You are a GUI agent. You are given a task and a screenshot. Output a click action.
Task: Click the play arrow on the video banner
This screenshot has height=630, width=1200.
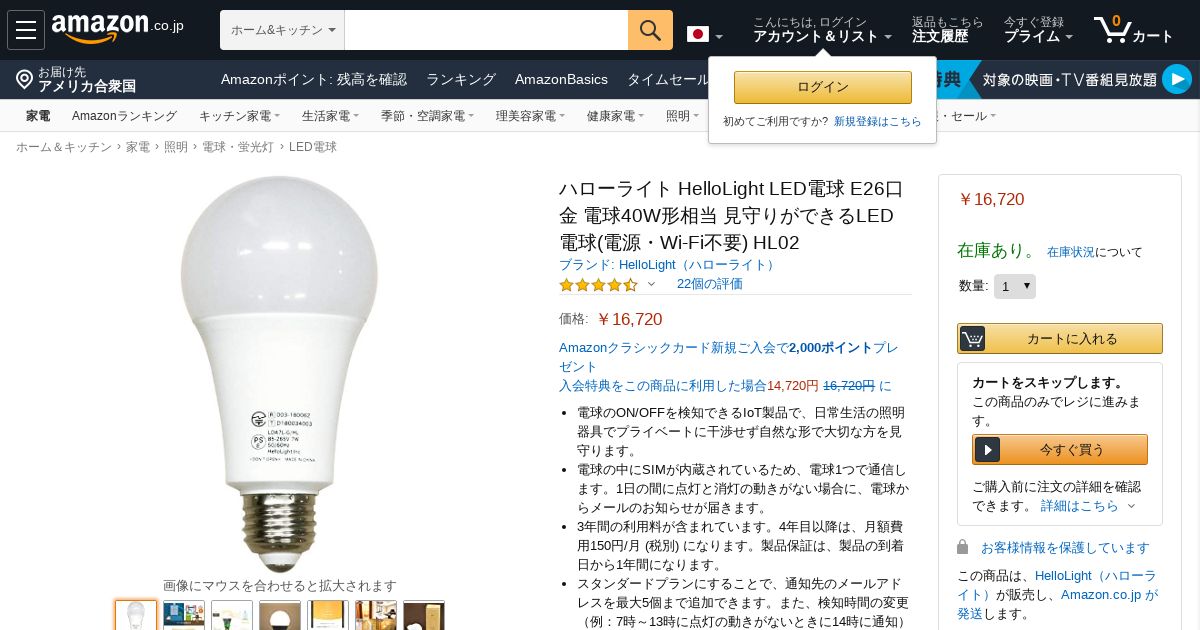[x=1177, y=79]
